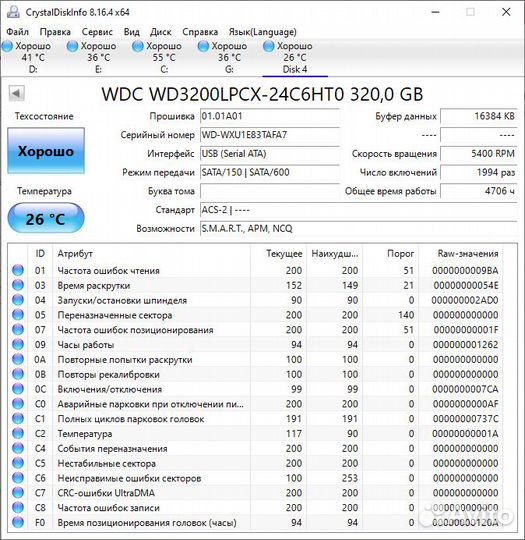Select disk C: status icon
The image size is (525, 540).
[138, 46]
